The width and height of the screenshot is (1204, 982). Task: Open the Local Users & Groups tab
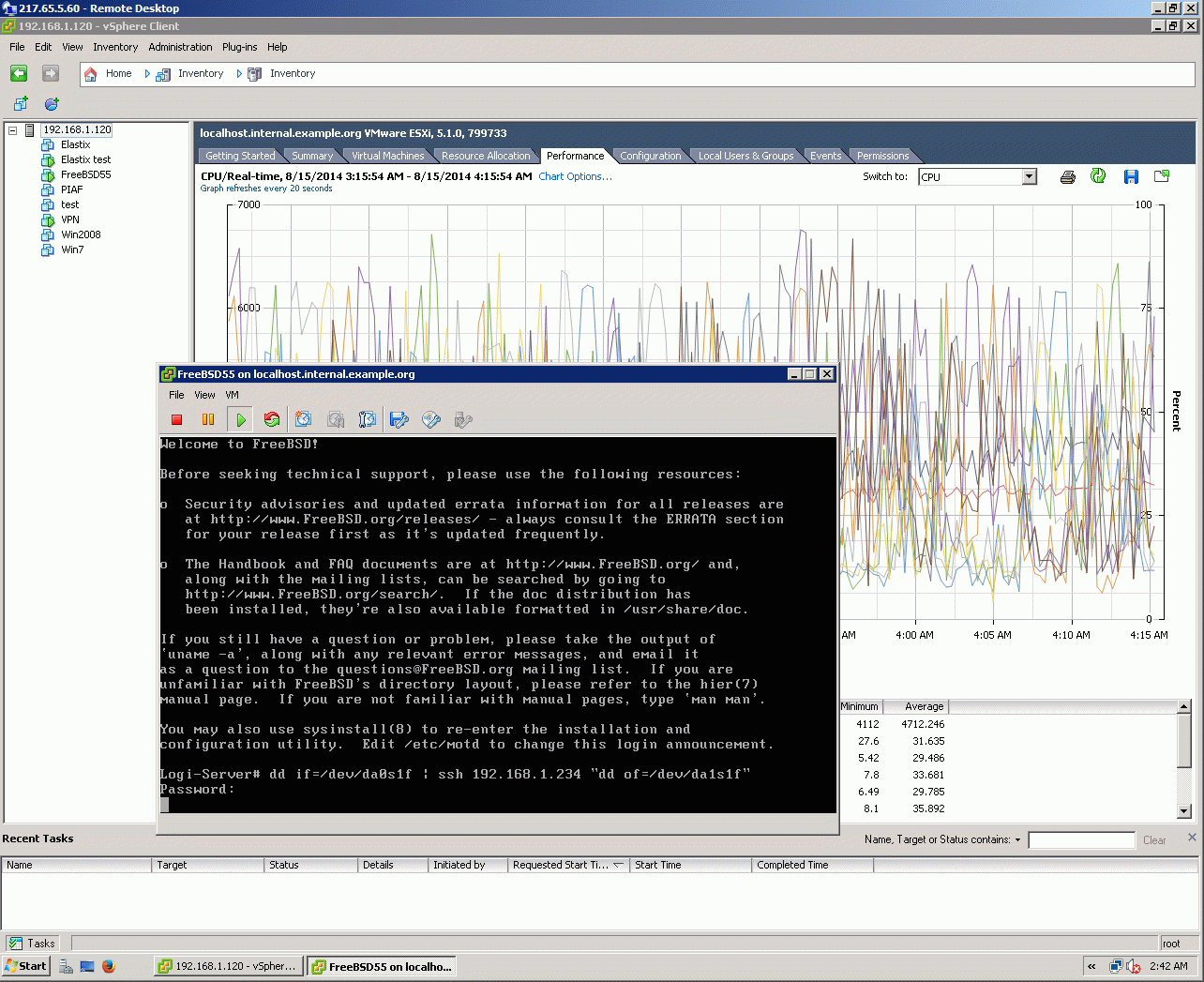tap(746, 156)
